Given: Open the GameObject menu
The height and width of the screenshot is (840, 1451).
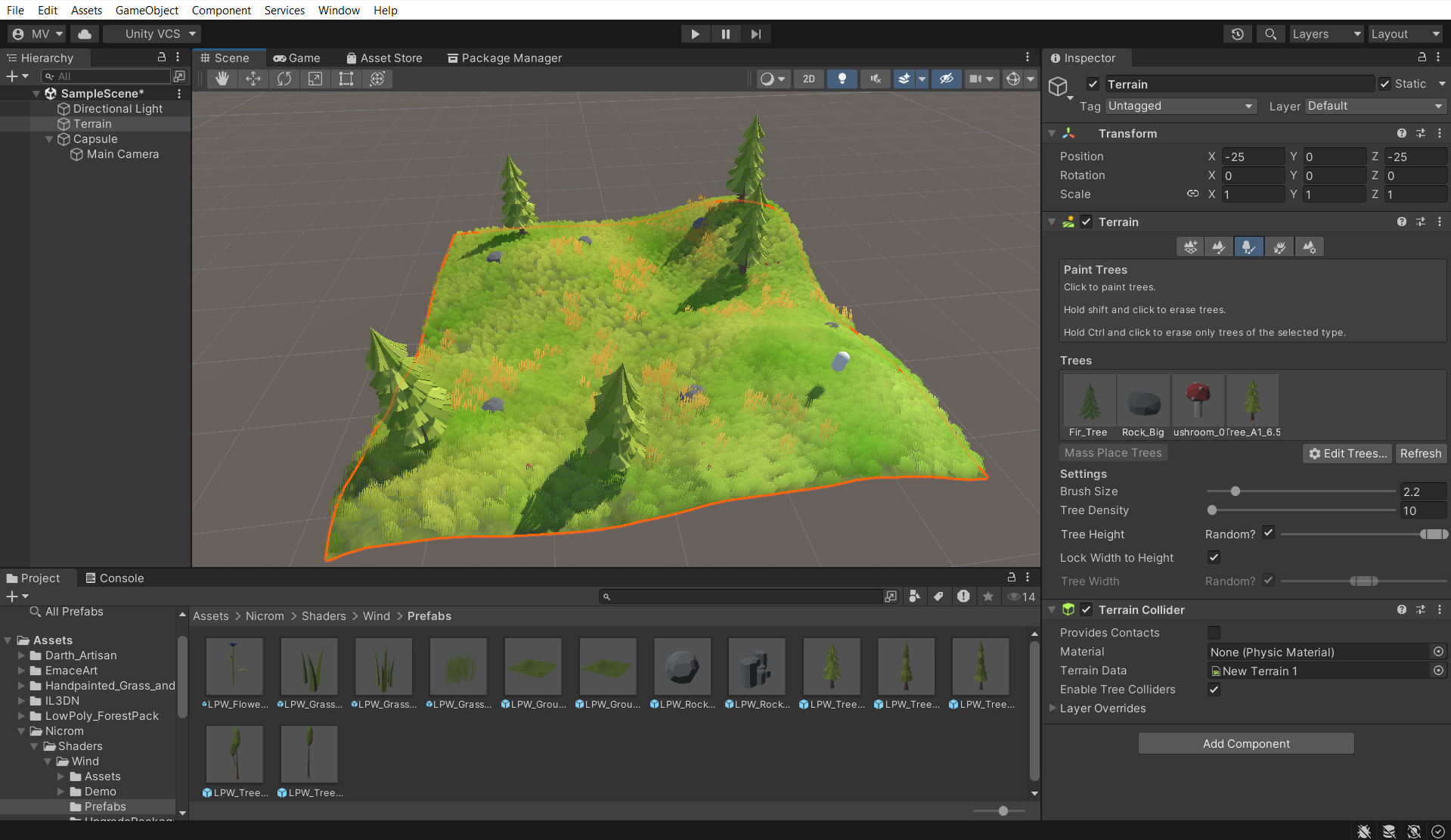Looking at the screenshot, I should coord(147,10).
